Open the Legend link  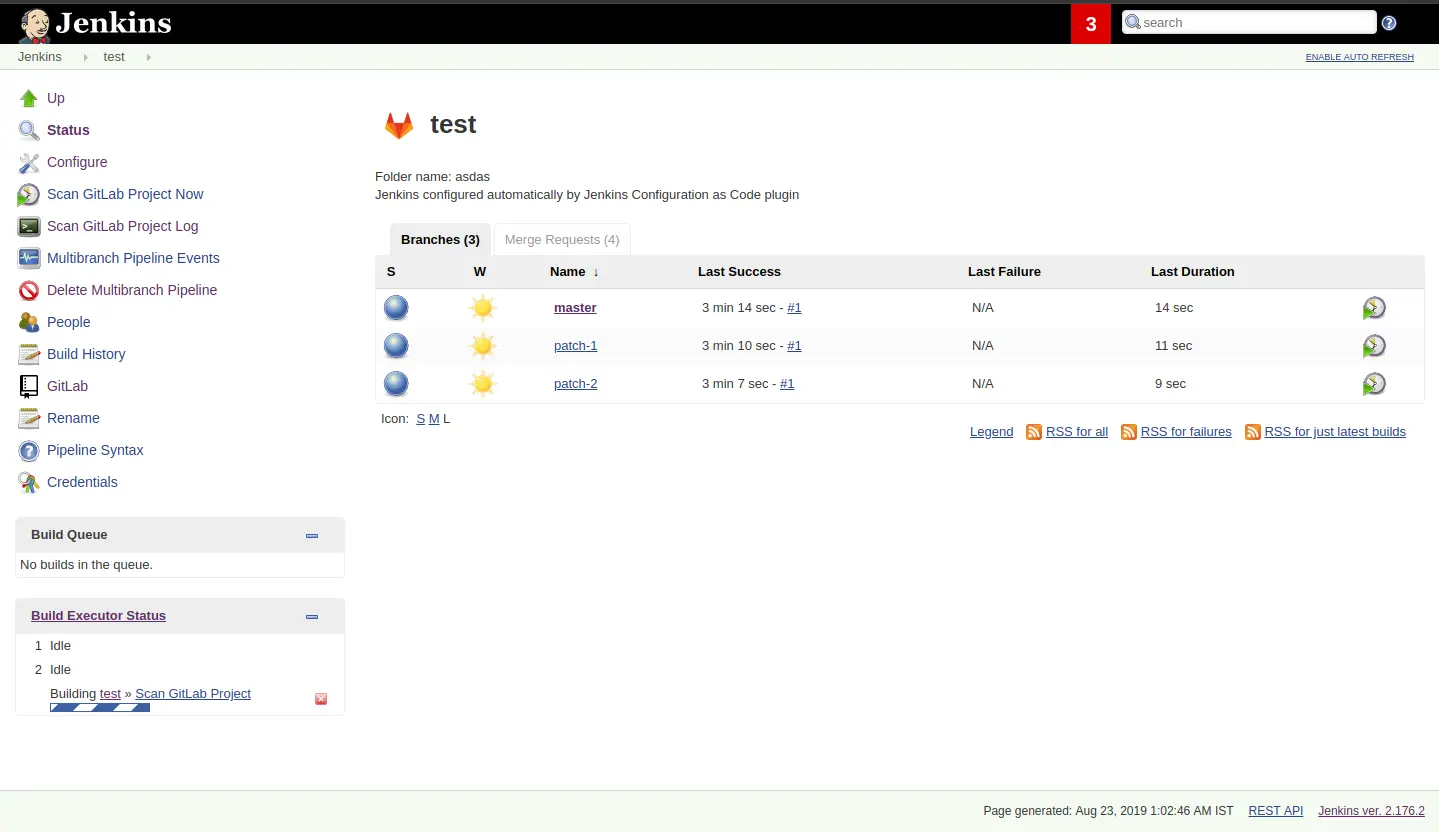[x=990, y=431]
